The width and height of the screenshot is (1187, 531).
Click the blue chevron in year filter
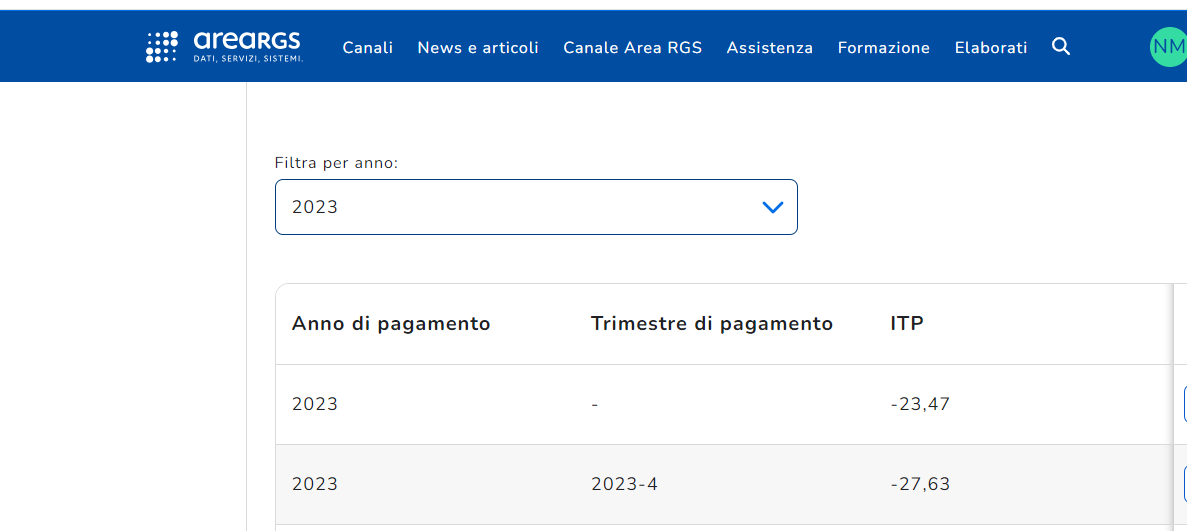pyautogui.click(x=772, y=207)
